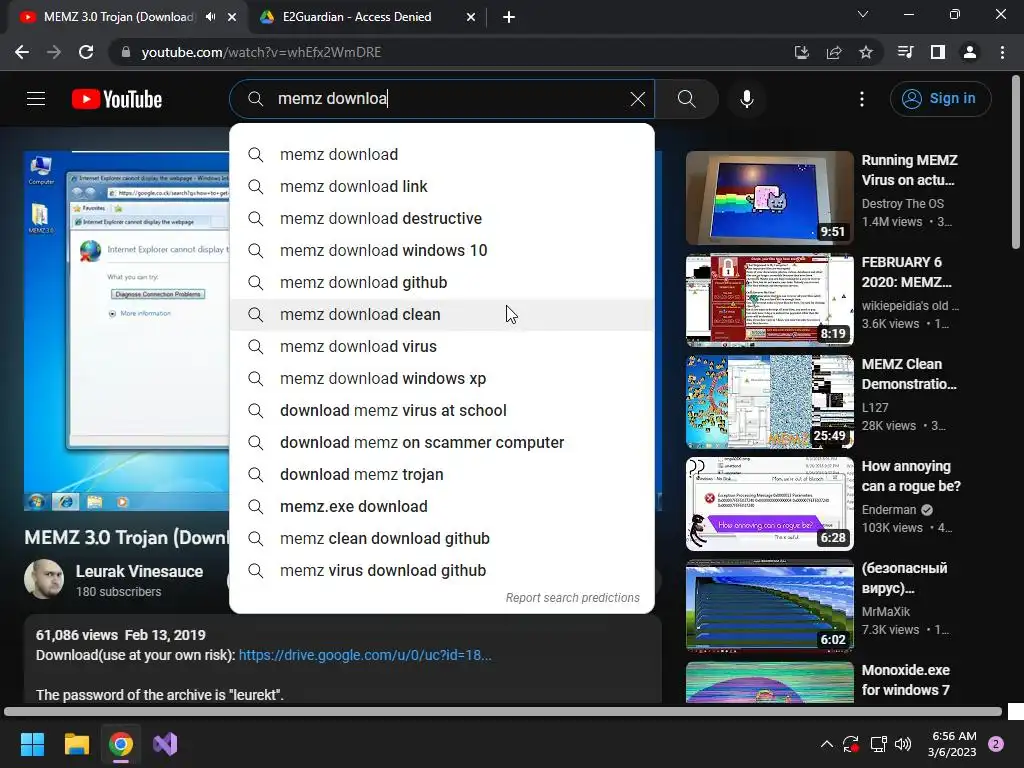Submit search with magnifying glass button
The image size is (1024, 768).
click(686, 99)
